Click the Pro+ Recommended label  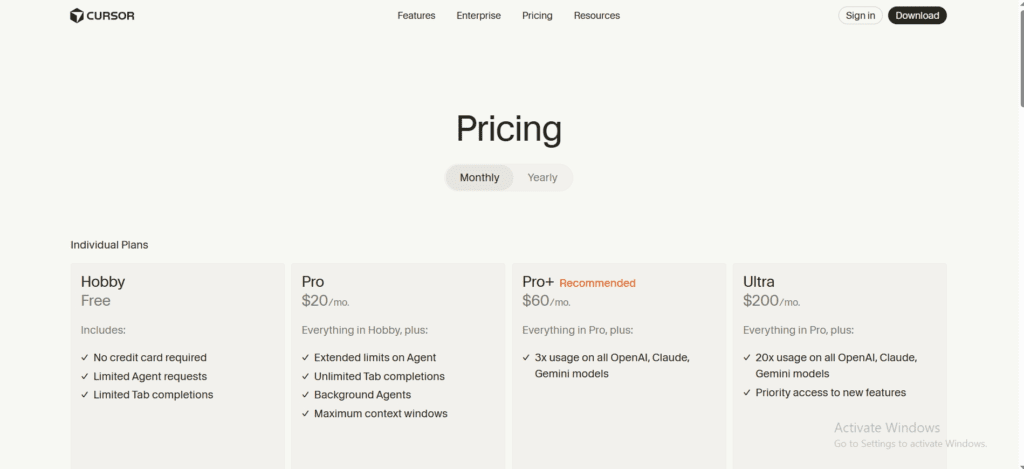[597, 283]
